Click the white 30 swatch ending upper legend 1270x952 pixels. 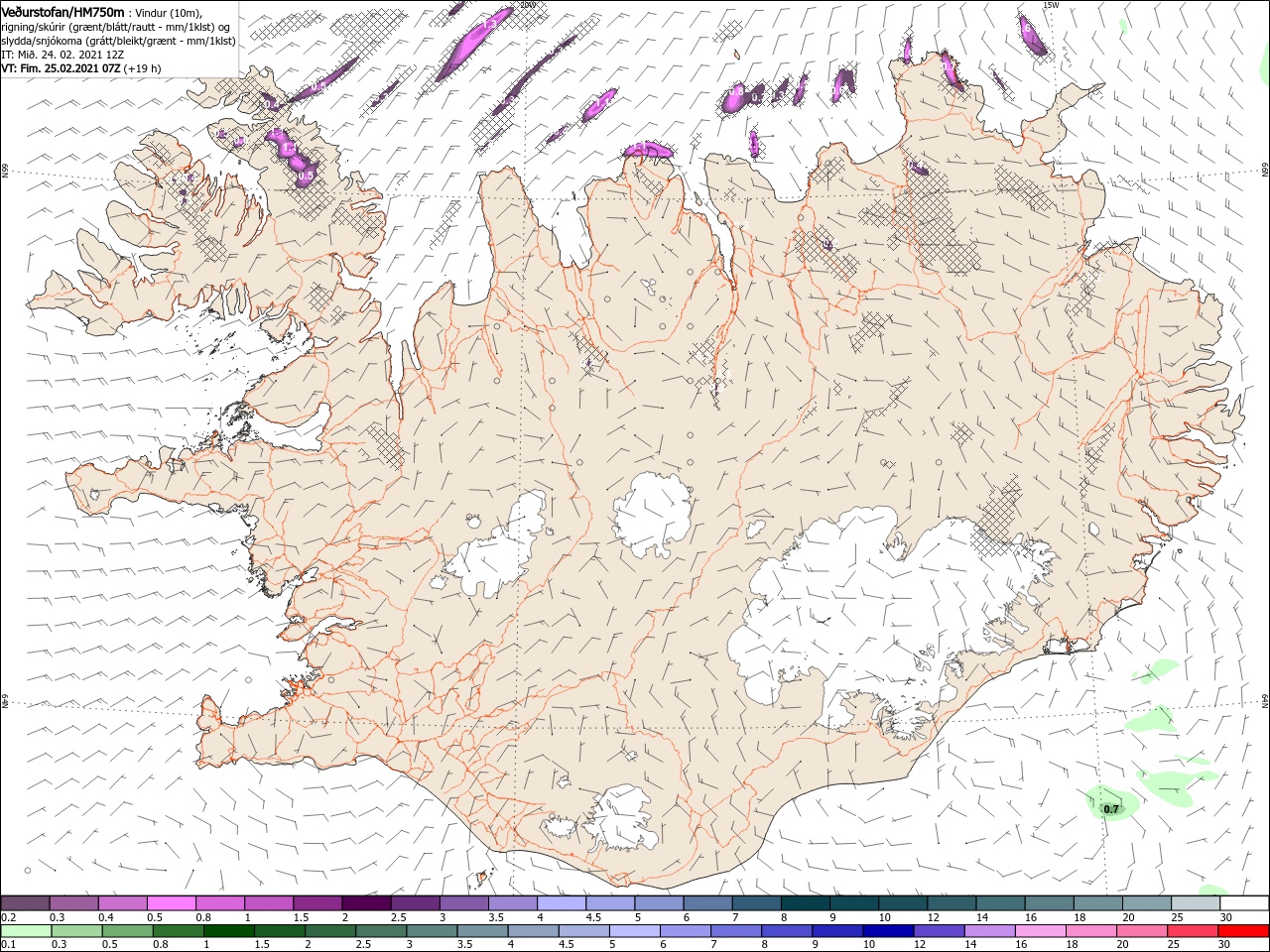coord(1243,903)
